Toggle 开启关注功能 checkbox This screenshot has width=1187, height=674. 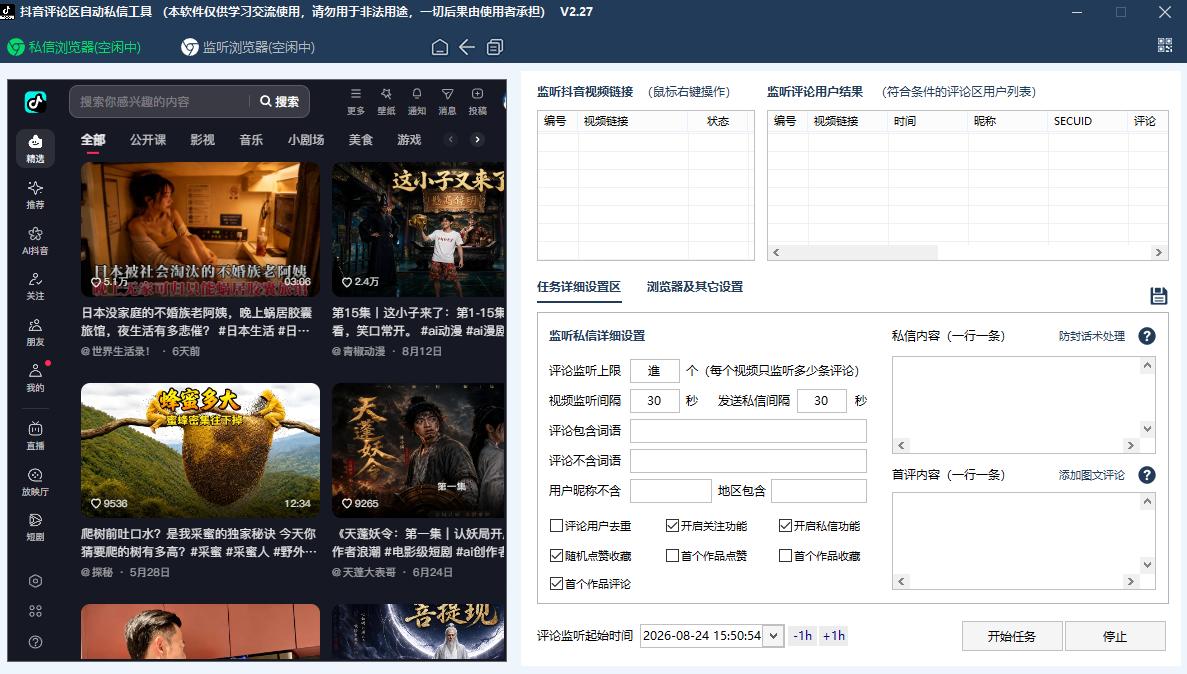[x=672, y=526]
